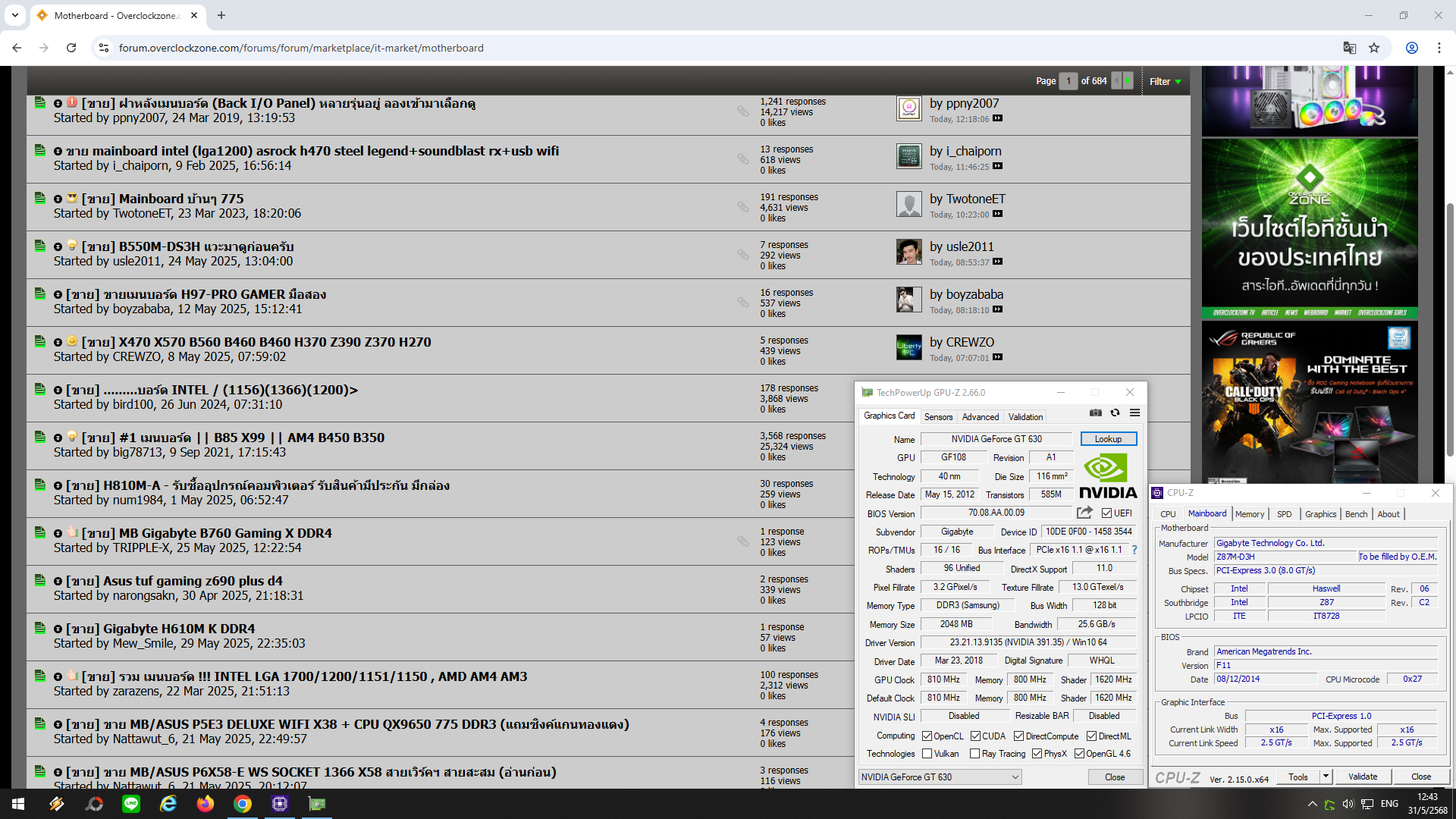Open LINE app from taskbar
Viewport: 1456px width, 819px height.
click(x=131, y=804)
